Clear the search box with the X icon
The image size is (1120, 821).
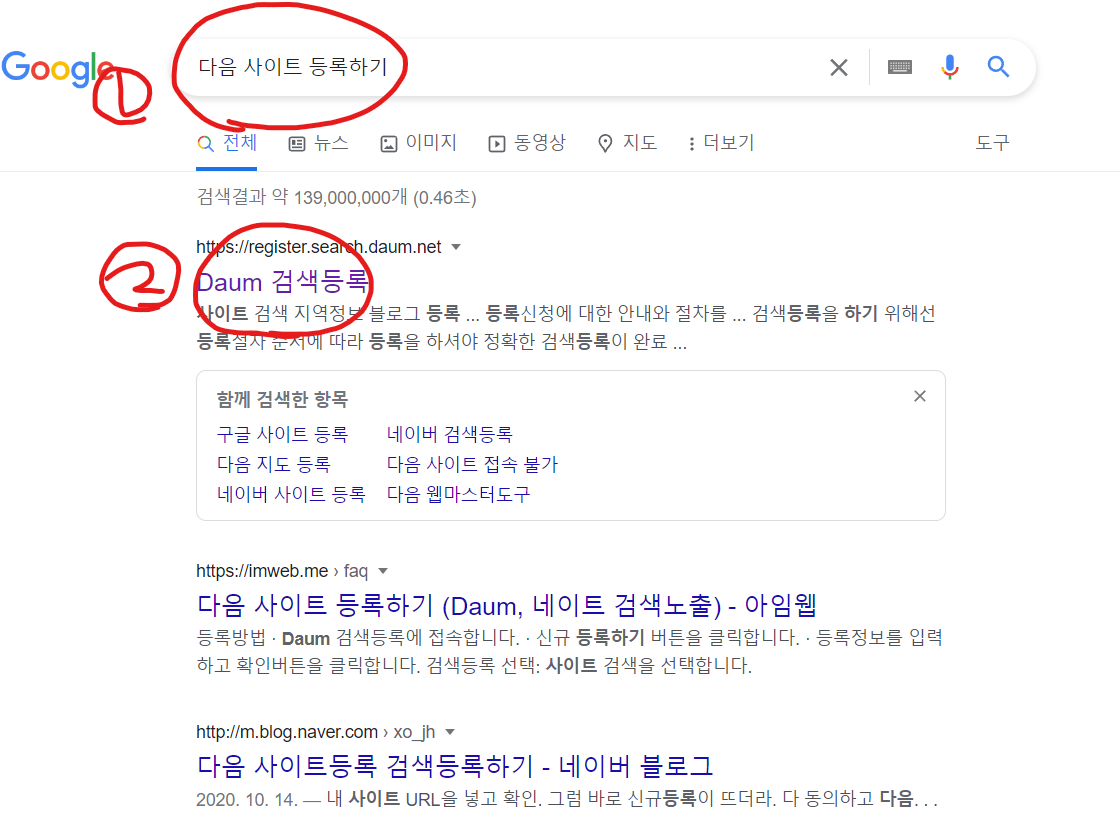click(x=839, y=67)
